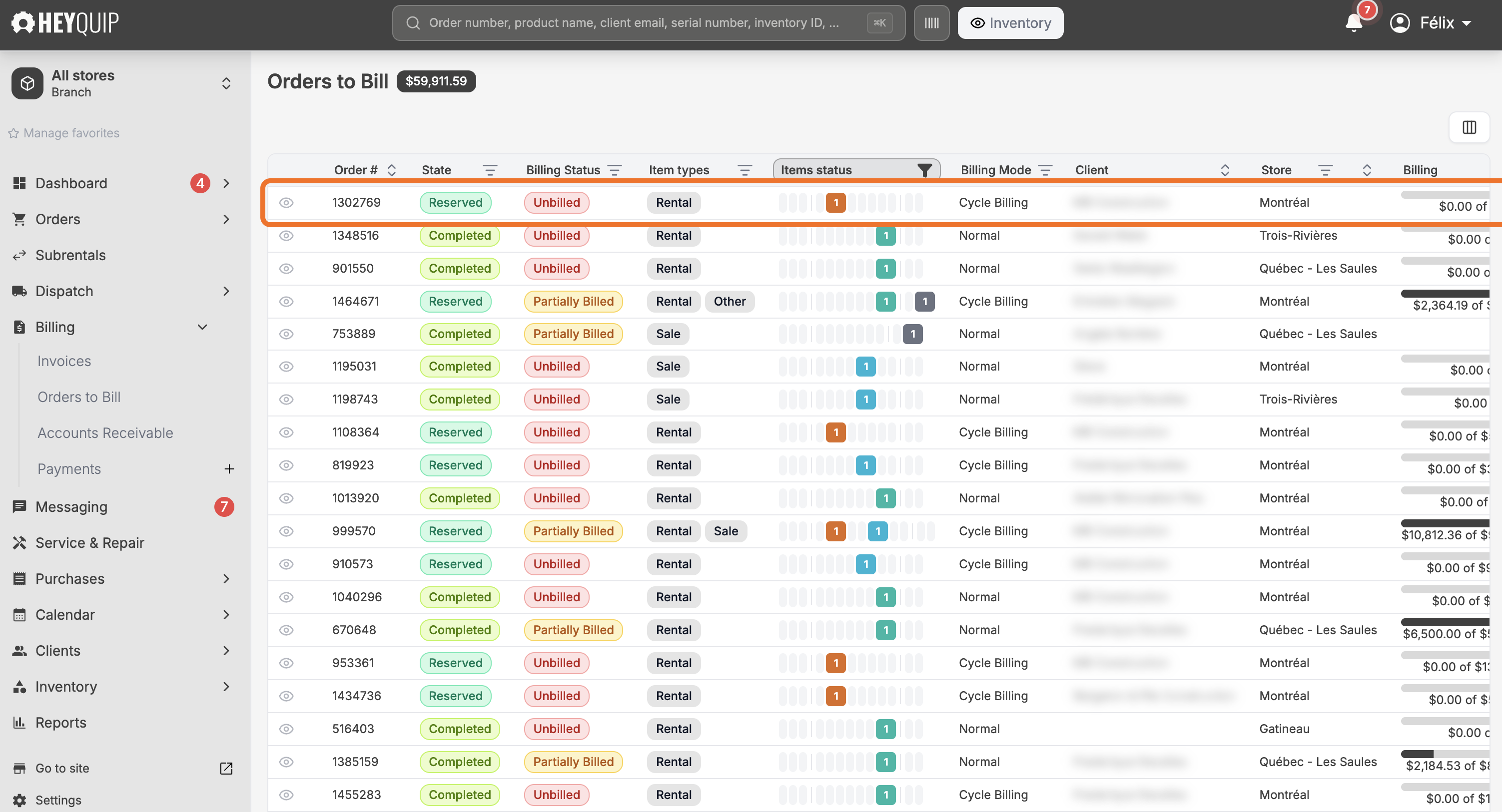Open Settings gear in sidebar

pos(19,800)
